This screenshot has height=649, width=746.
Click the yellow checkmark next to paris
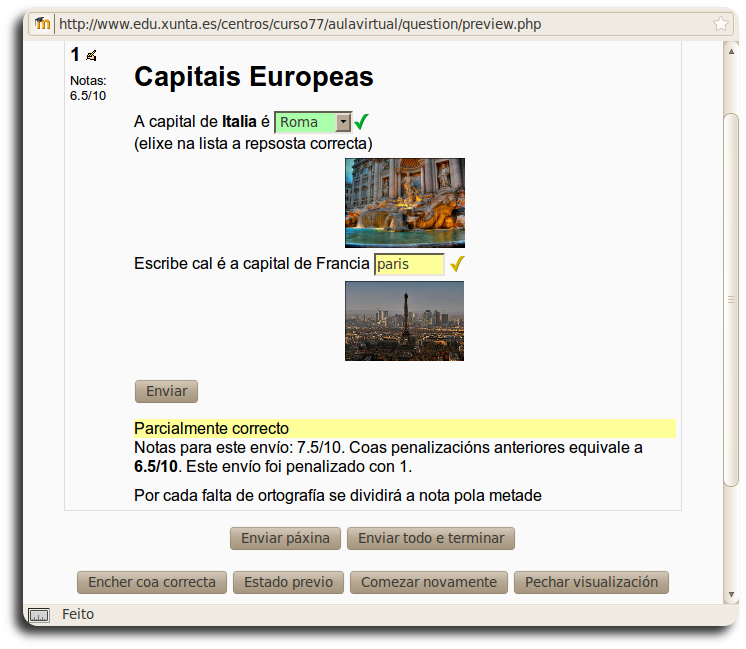pos(458,265)
